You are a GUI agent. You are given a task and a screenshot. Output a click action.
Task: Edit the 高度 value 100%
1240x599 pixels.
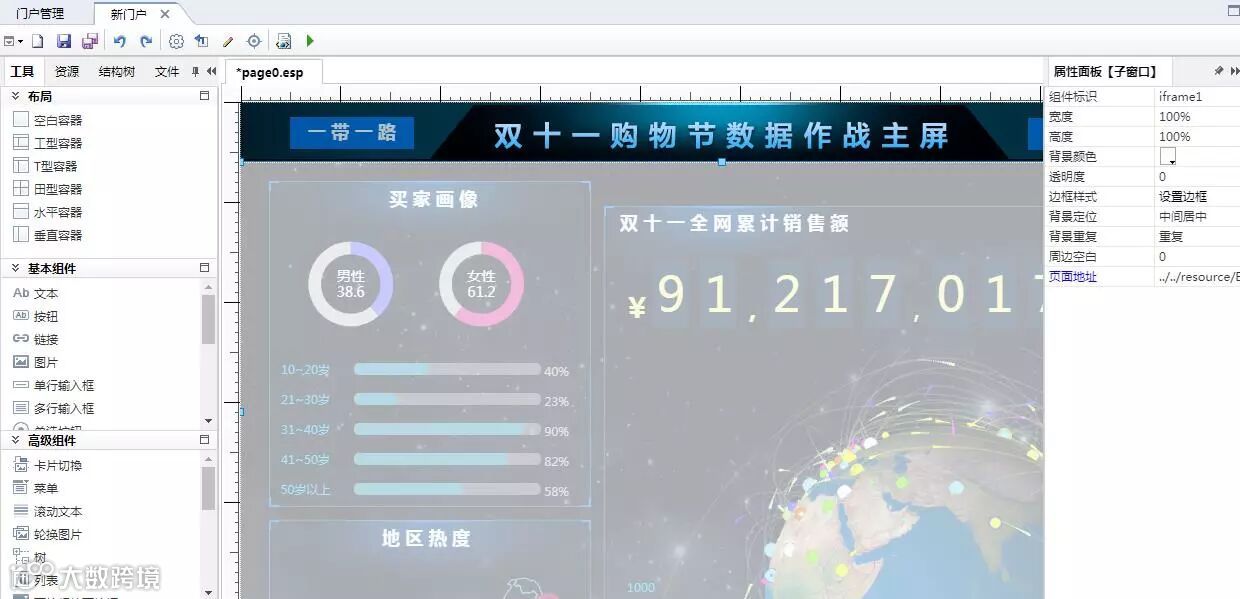point(1197,137)
